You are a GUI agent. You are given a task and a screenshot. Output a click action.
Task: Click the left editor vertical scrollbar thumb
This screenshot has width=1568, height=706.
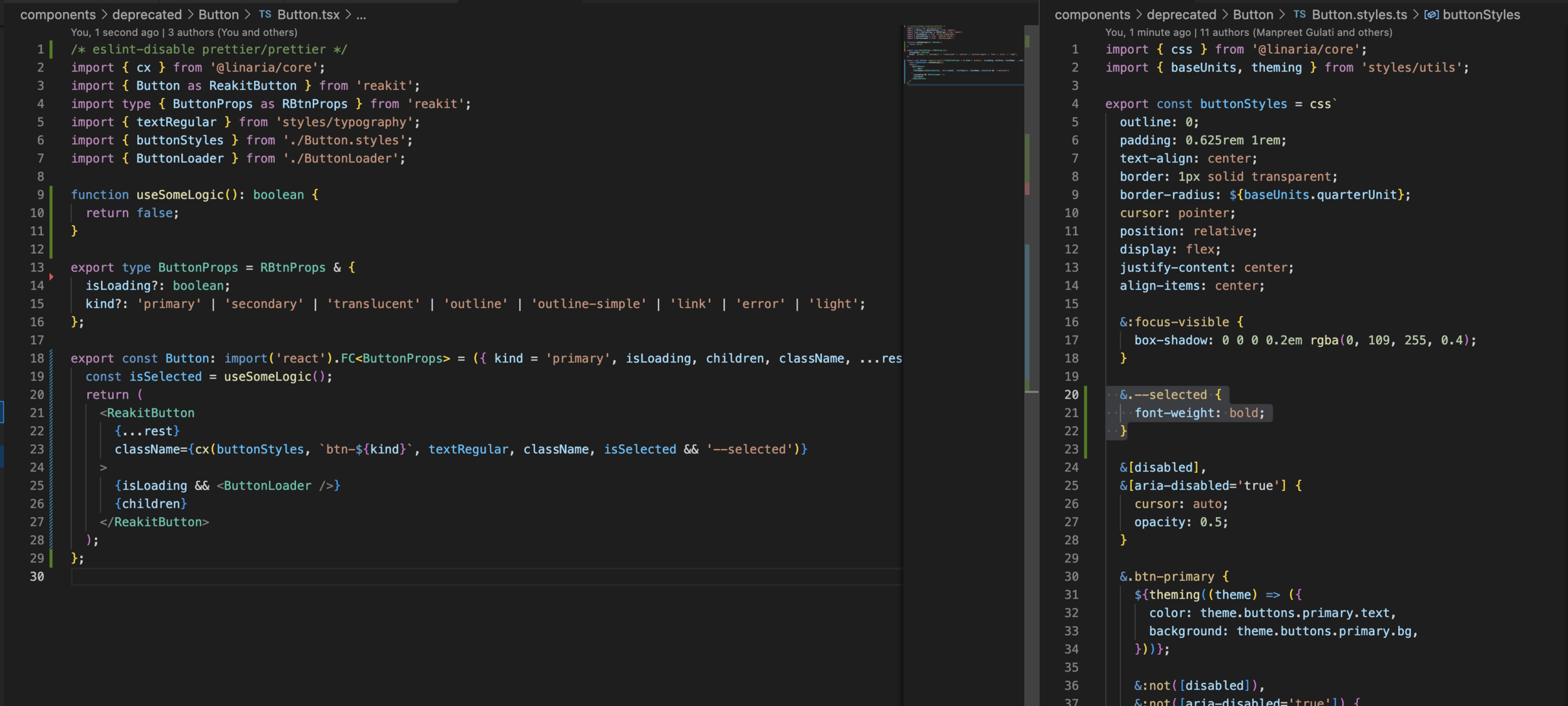coord(1031,207)
